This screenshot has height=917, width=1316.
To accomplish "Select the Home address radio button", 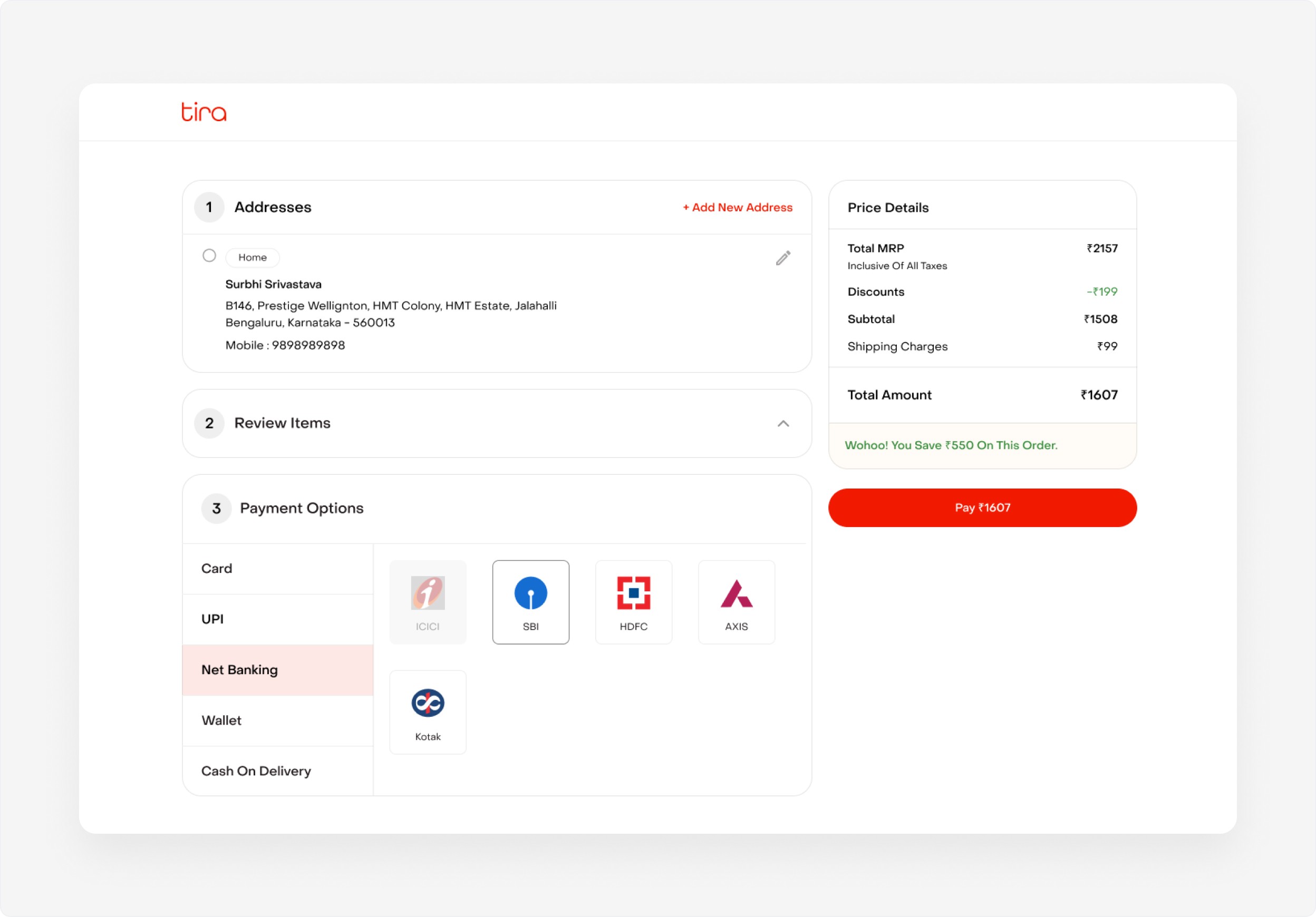I will pyautogui.click(x=209, y=256).
